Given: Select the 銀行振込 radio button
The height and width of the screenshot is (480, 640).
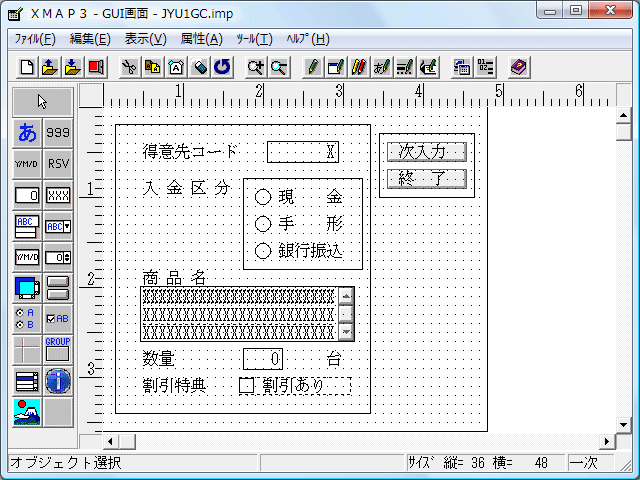Looking at the screenshot, I should (x=264, y=251).
